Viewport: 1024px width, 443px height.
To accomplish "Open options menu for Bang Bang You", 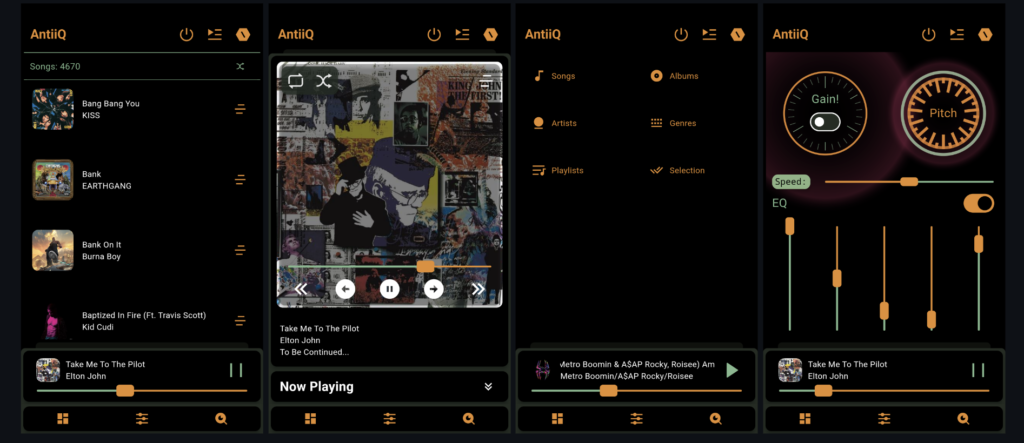I will pyautogui.click(x=240, y=109).
